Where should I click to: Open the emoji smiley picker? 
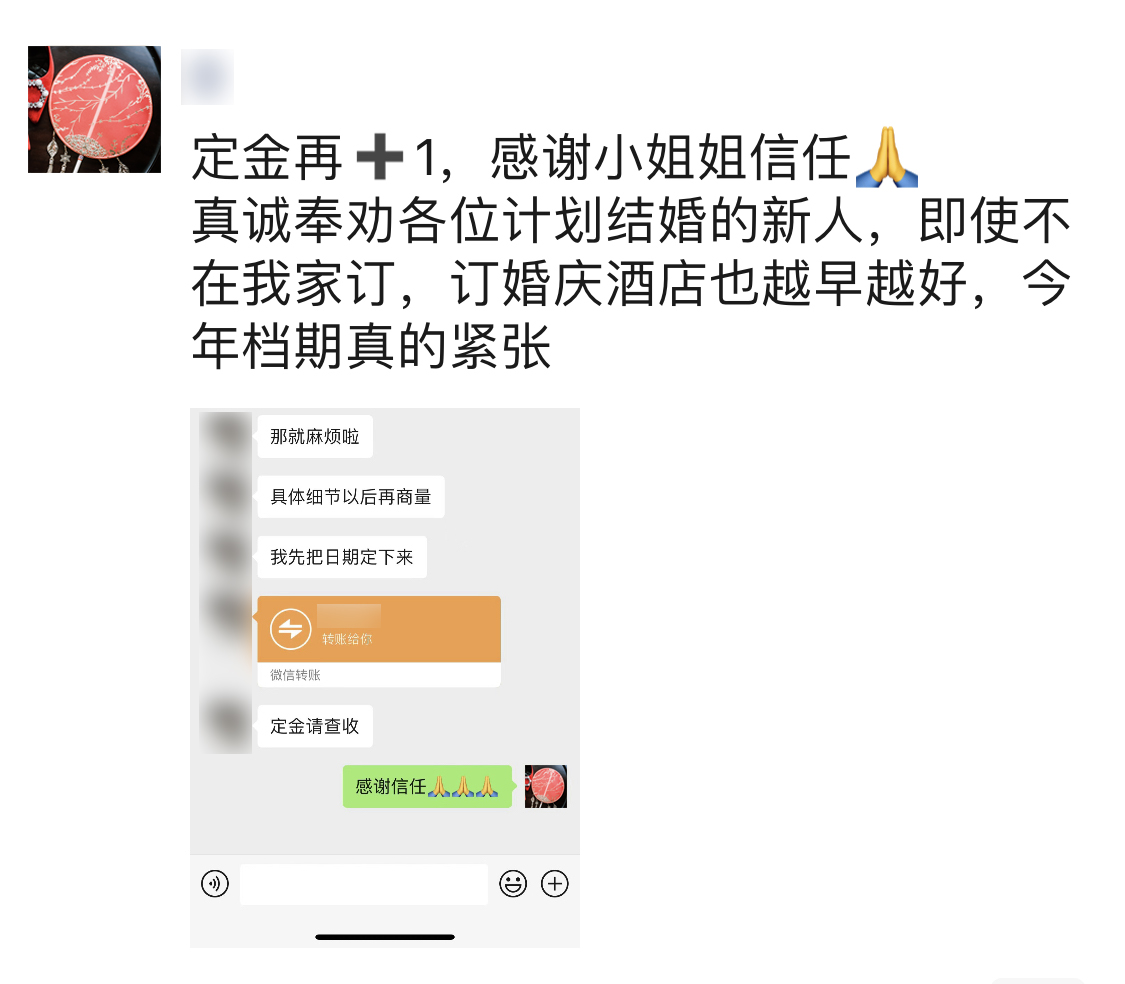click(x=513, y=884)
